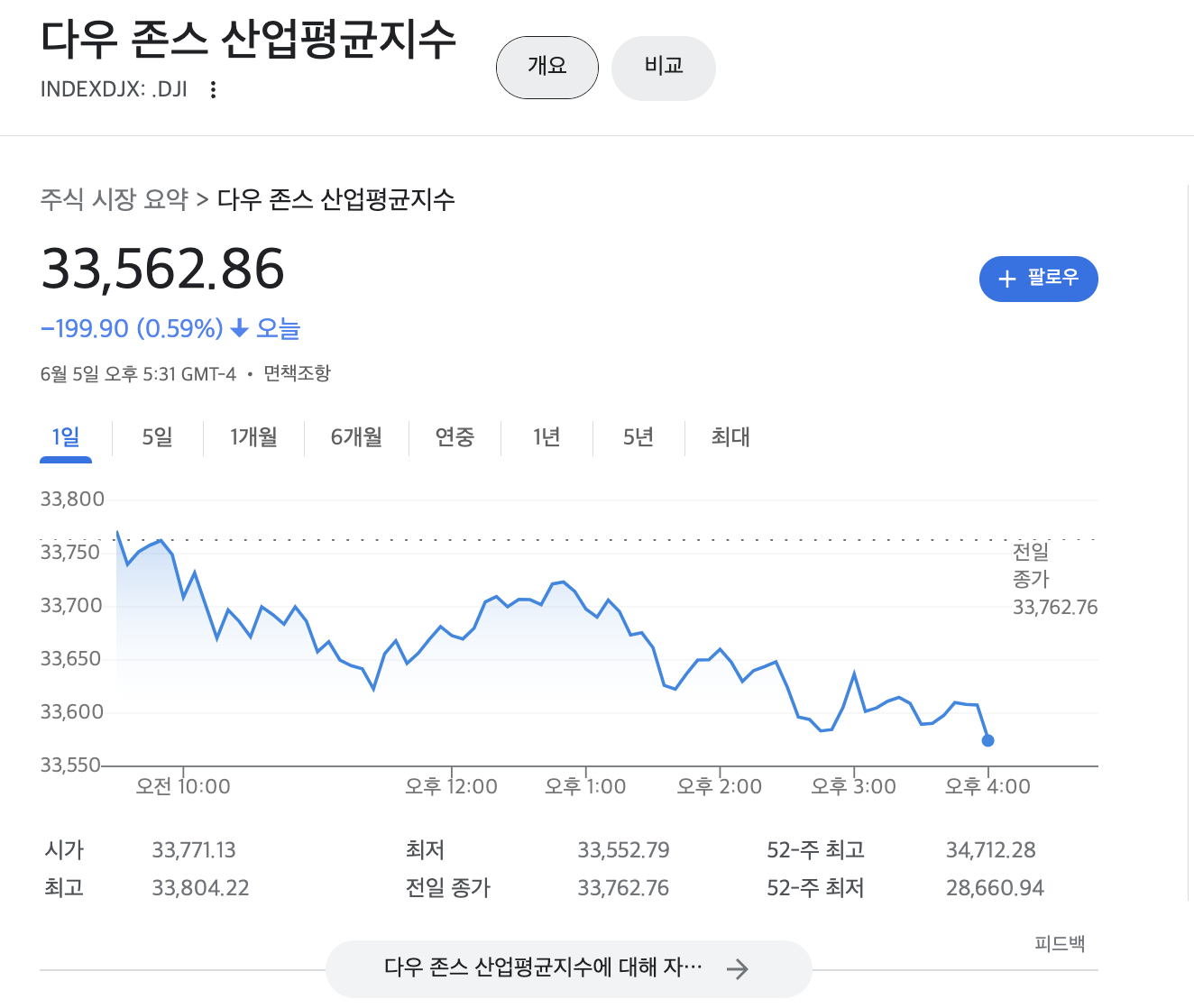
Task: Open 다우 존스 산업평균지수에 대해 자… button
Action: coord(569,969)
